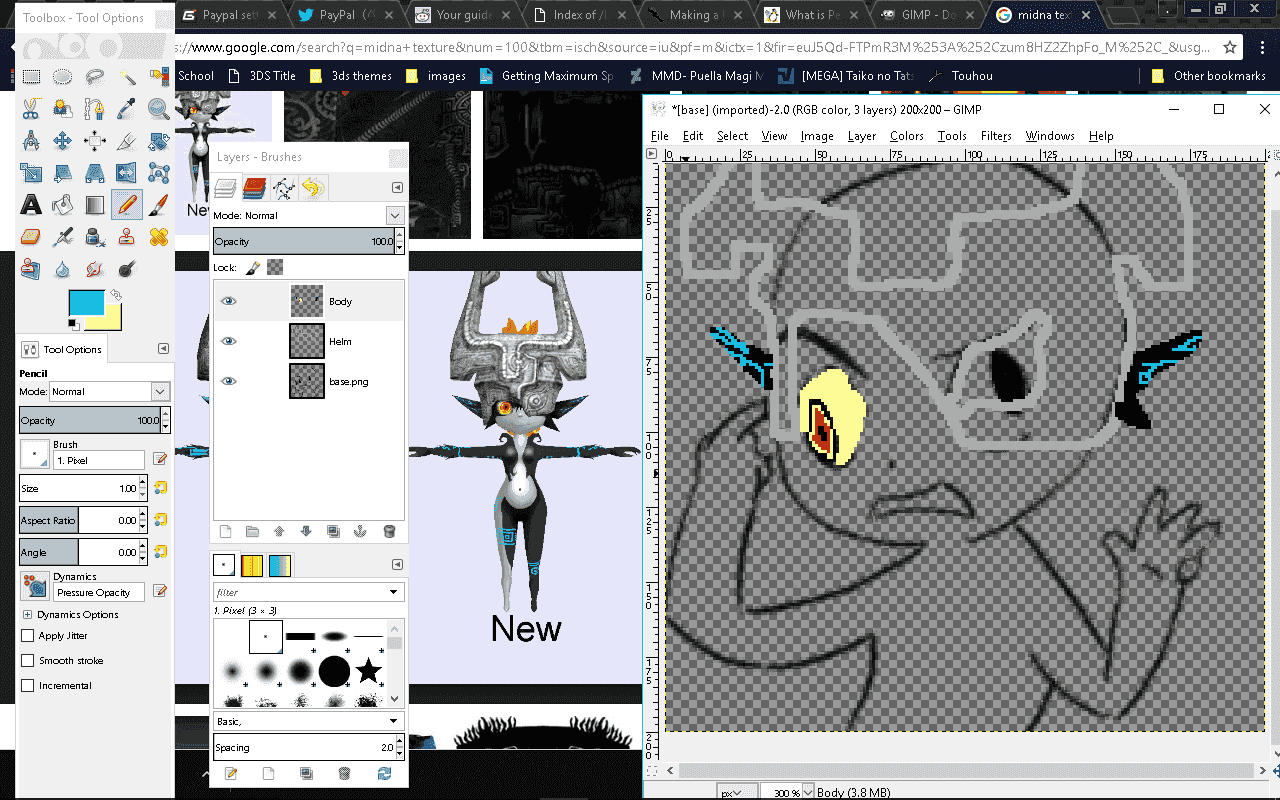Select the Text tool
Viewport: 1280px width, 800px height.
tap(31, 205)
